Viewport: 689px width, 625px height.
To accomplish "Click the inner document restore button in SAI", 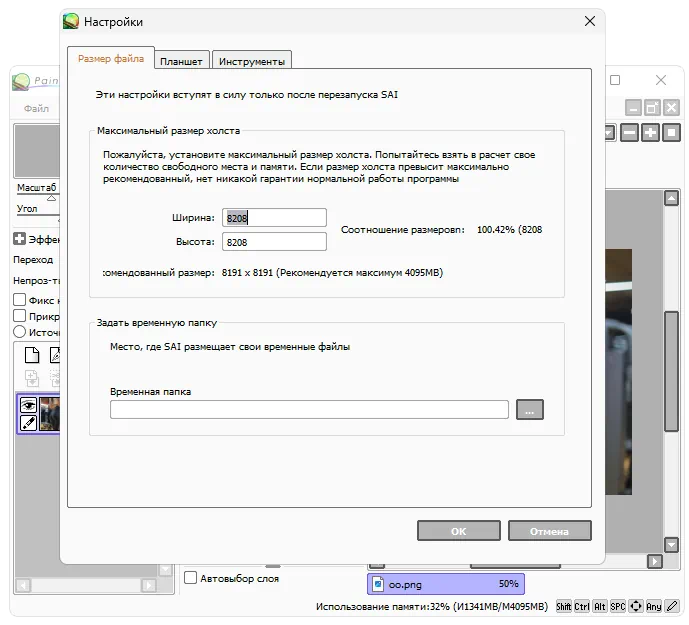I will tap(653, 107).
